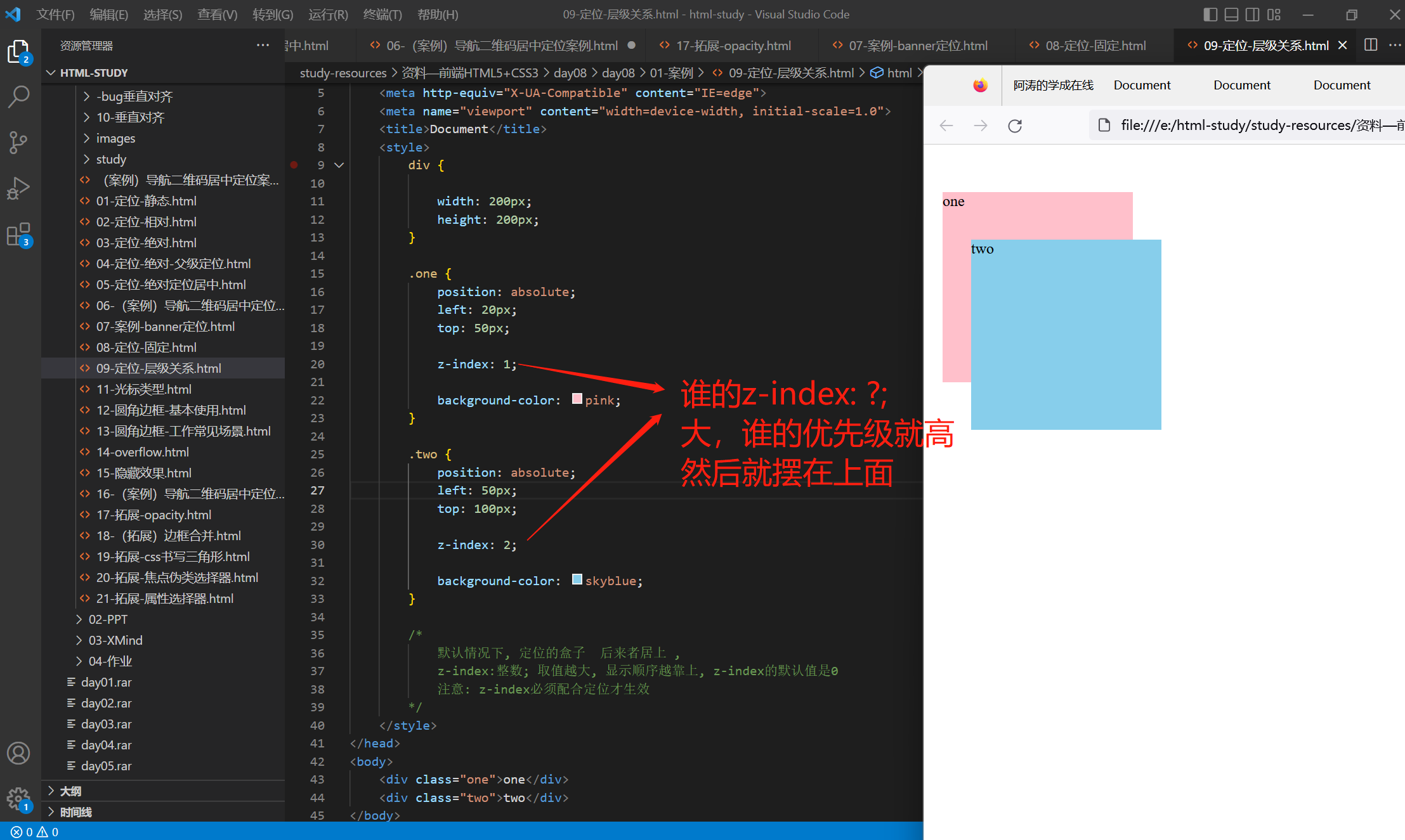Switch to 08-定位-固定.html tab
Image resolution: width=1405 pixels, height=840 pixels.
1095,46
